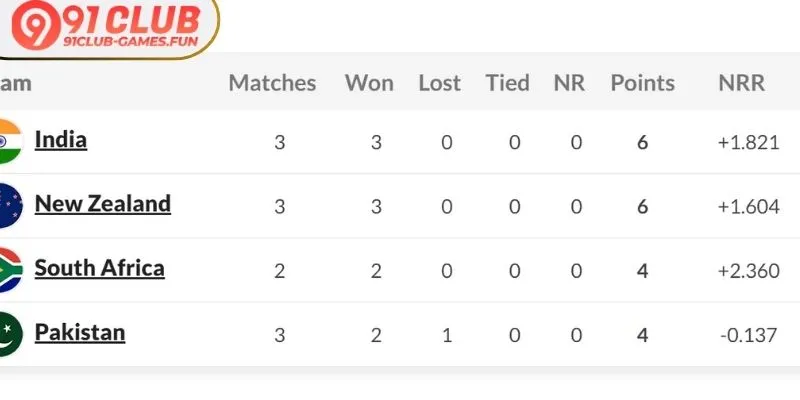
Task: Click the NR column header
Action: coord(569,83)
